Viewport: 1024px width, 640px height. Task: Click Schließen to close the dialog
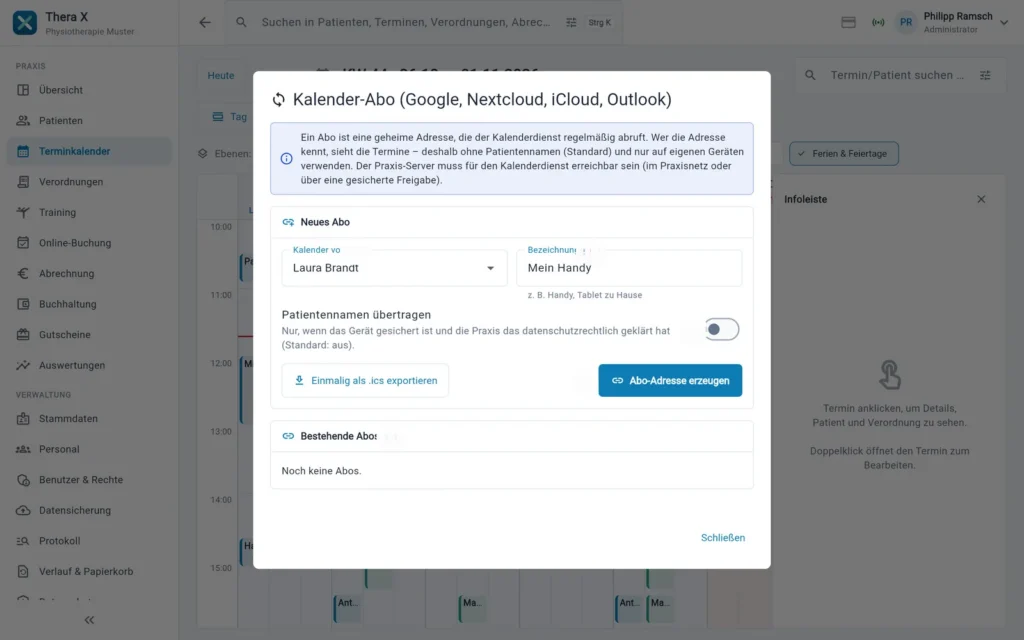(723, 537)
